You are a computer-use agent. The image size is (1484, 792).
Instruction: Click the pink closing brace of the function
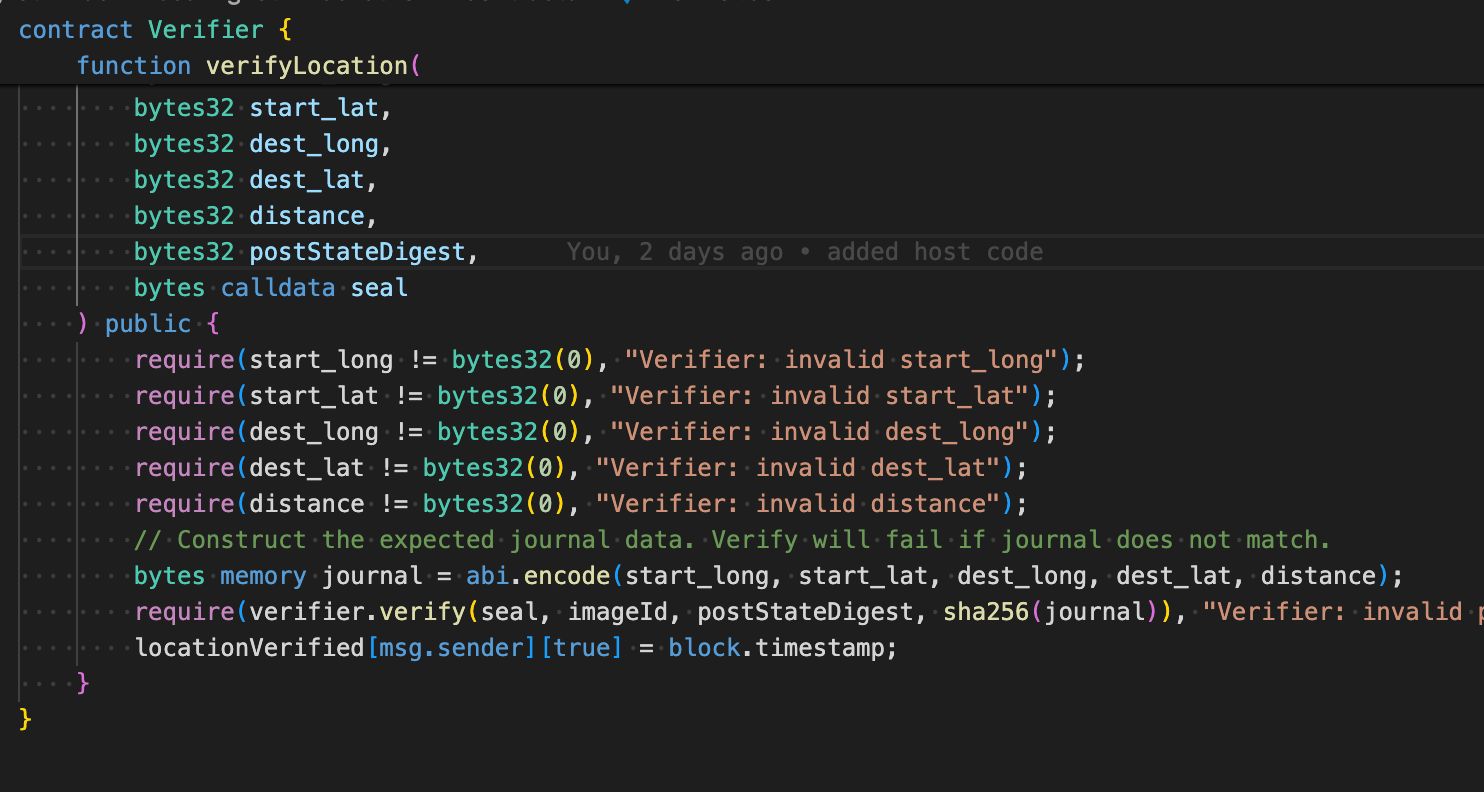coord(84,684)
